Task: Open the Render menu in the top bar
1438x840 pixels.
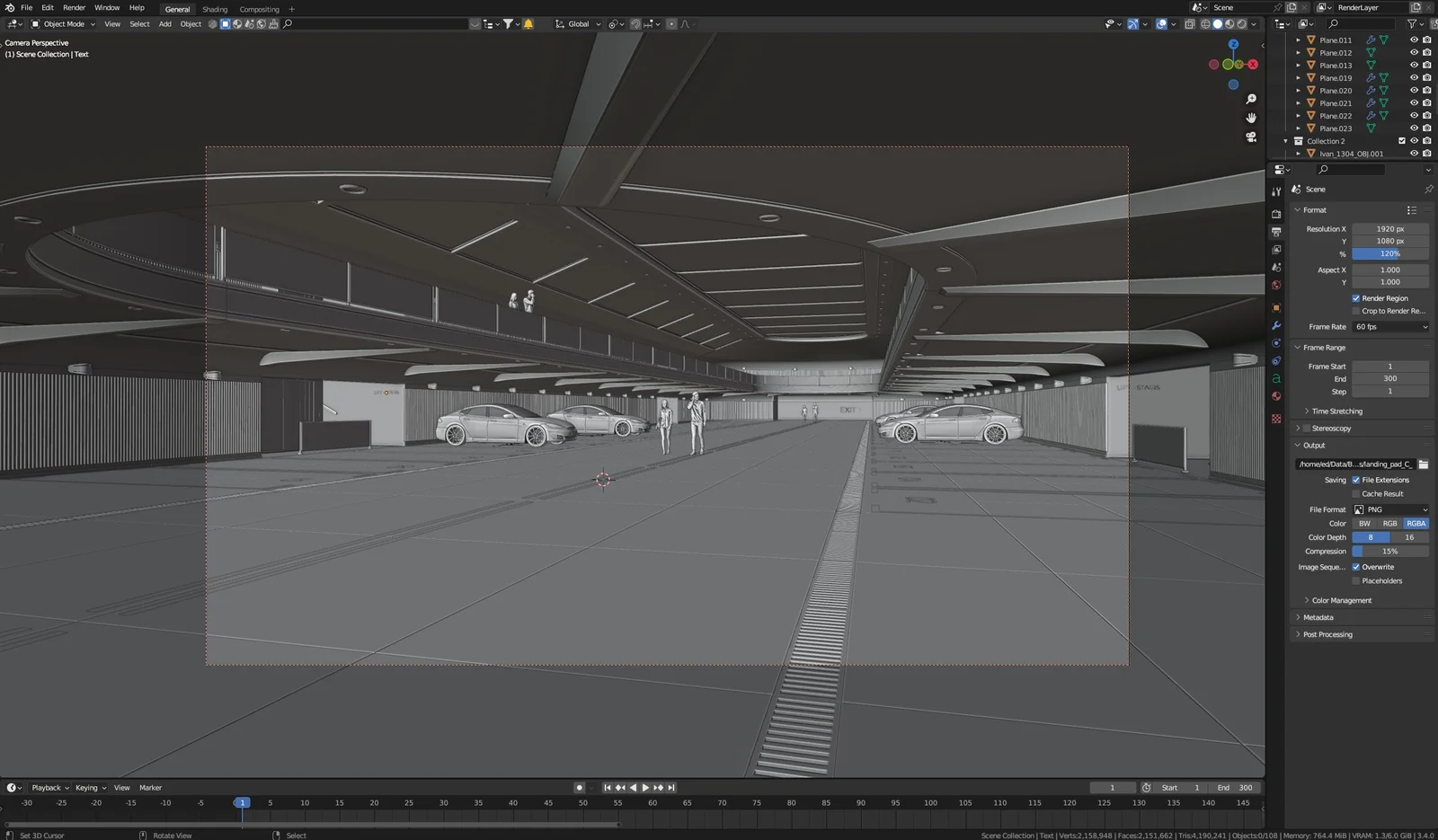Action: [x=74, y=8]
